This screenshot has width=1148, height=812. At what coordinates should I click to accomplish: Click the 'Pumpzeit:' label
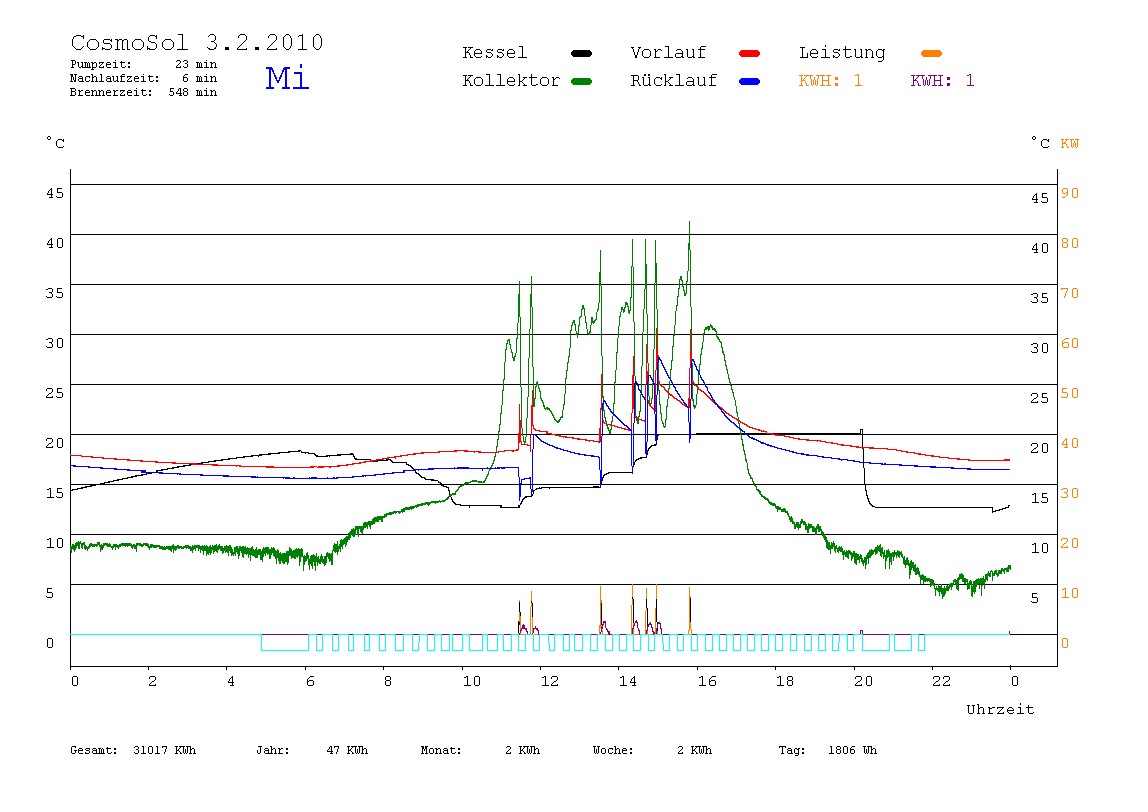[x=101, y=64]
